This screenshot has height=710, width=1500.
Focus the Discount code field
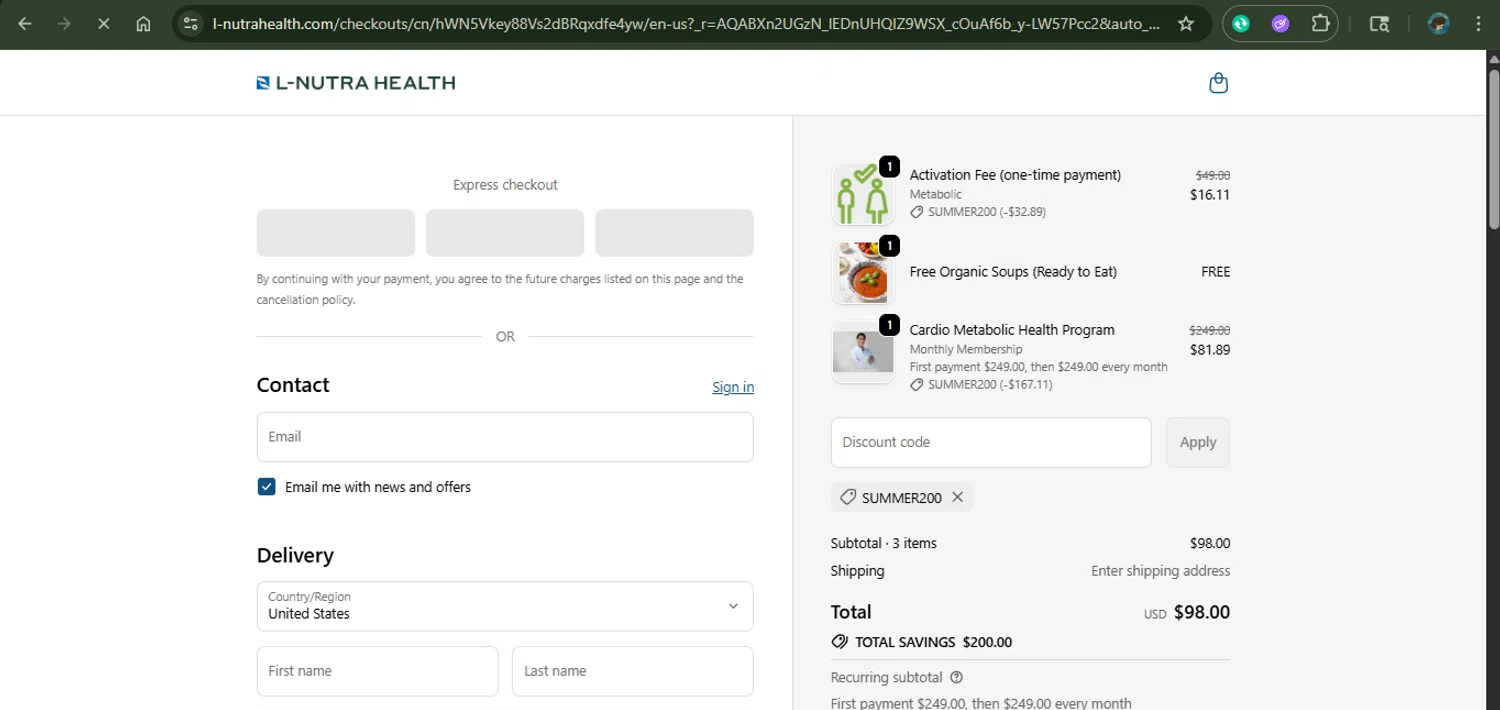click(x=991, y=442)
